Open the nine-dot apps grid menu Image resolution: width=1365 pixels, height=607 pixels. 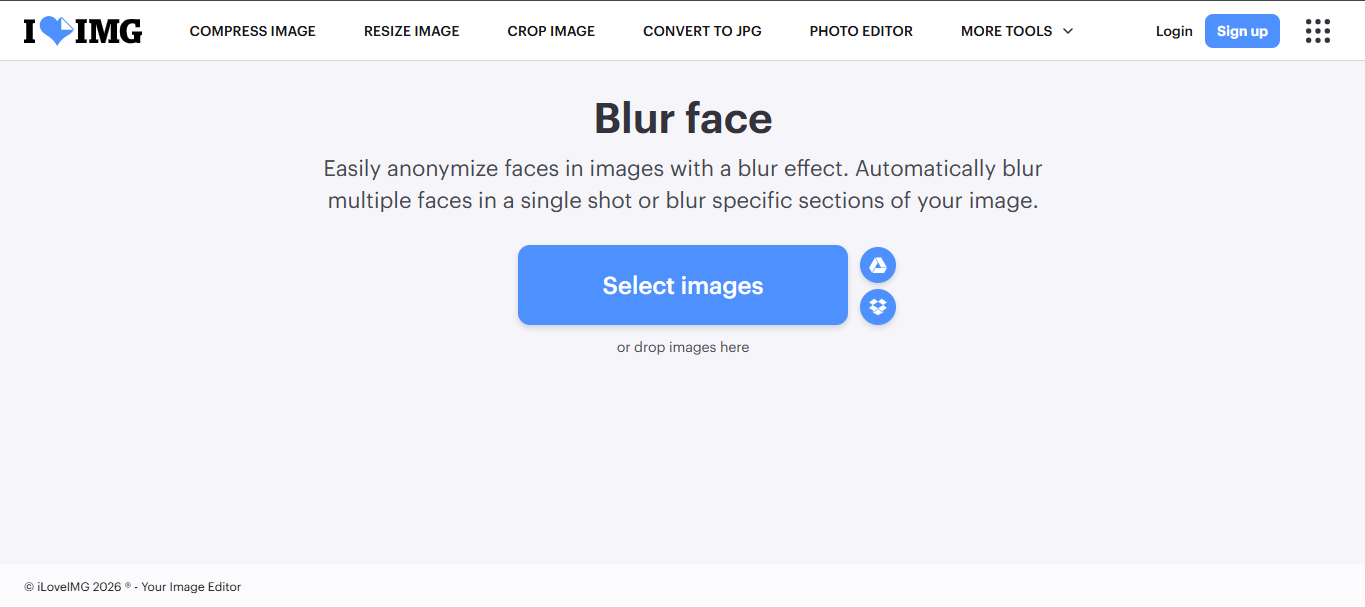tap(1318, 31)
